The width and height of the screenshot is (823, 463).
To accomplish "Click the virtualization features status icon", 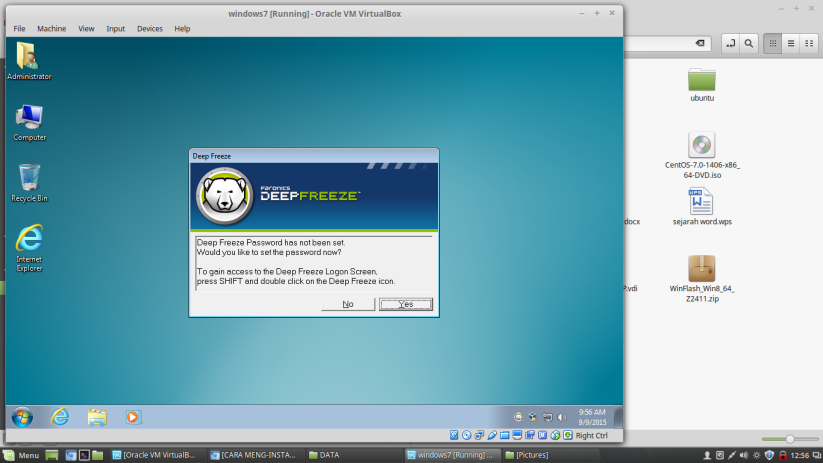I will 542,435.
